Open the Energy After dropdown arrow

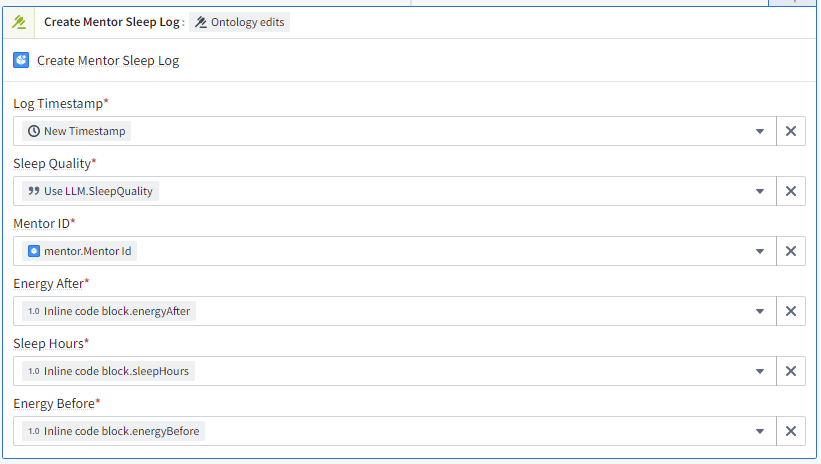click(x=761, y=311)
